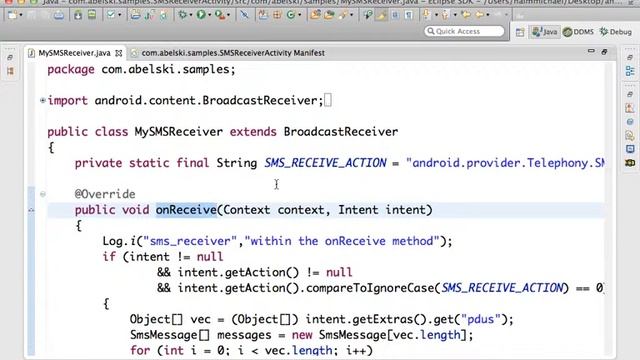This screenshot has width=640, height=360.
Task: Toggle Mark Occurrences highlighted icon
Action: (381, 15)
